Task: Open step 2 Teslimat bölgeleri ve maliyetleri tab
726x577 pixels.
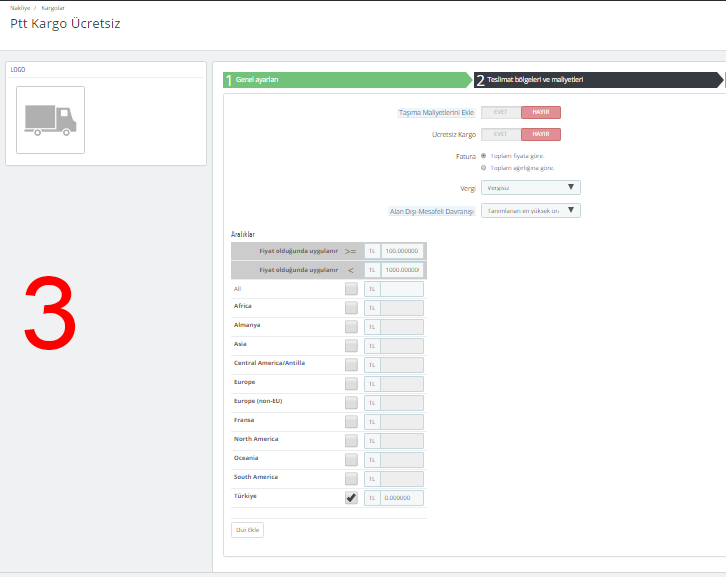Action: pyautogui.click(x=598, y=80)
